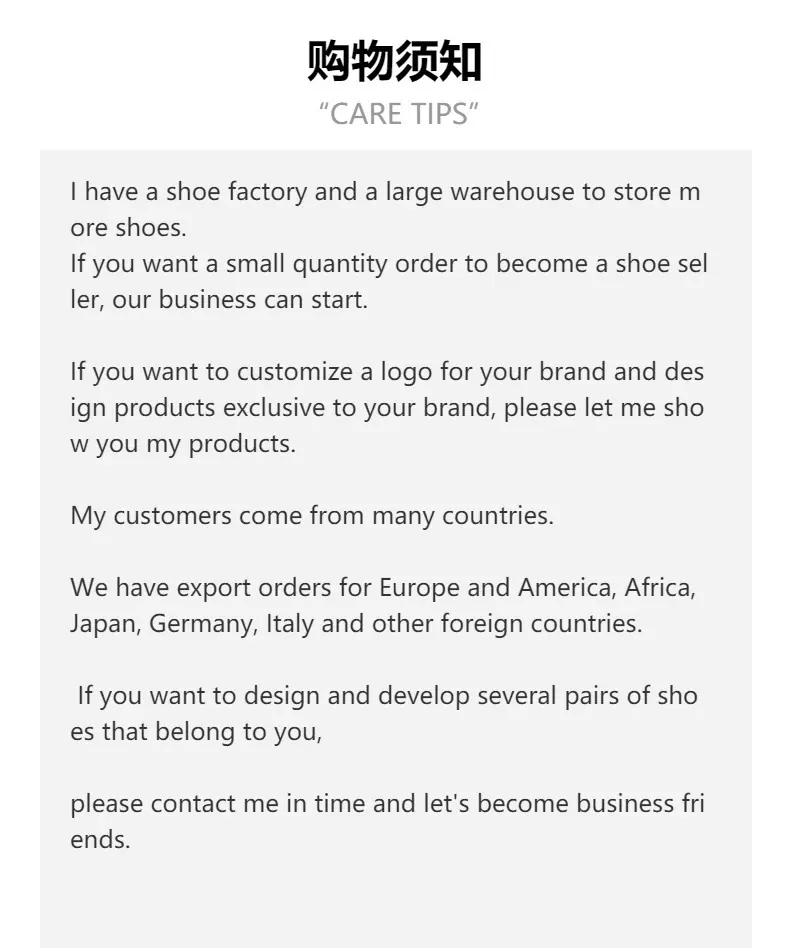Click the final line "ends."
790x948 pixels.
[100, 840]
